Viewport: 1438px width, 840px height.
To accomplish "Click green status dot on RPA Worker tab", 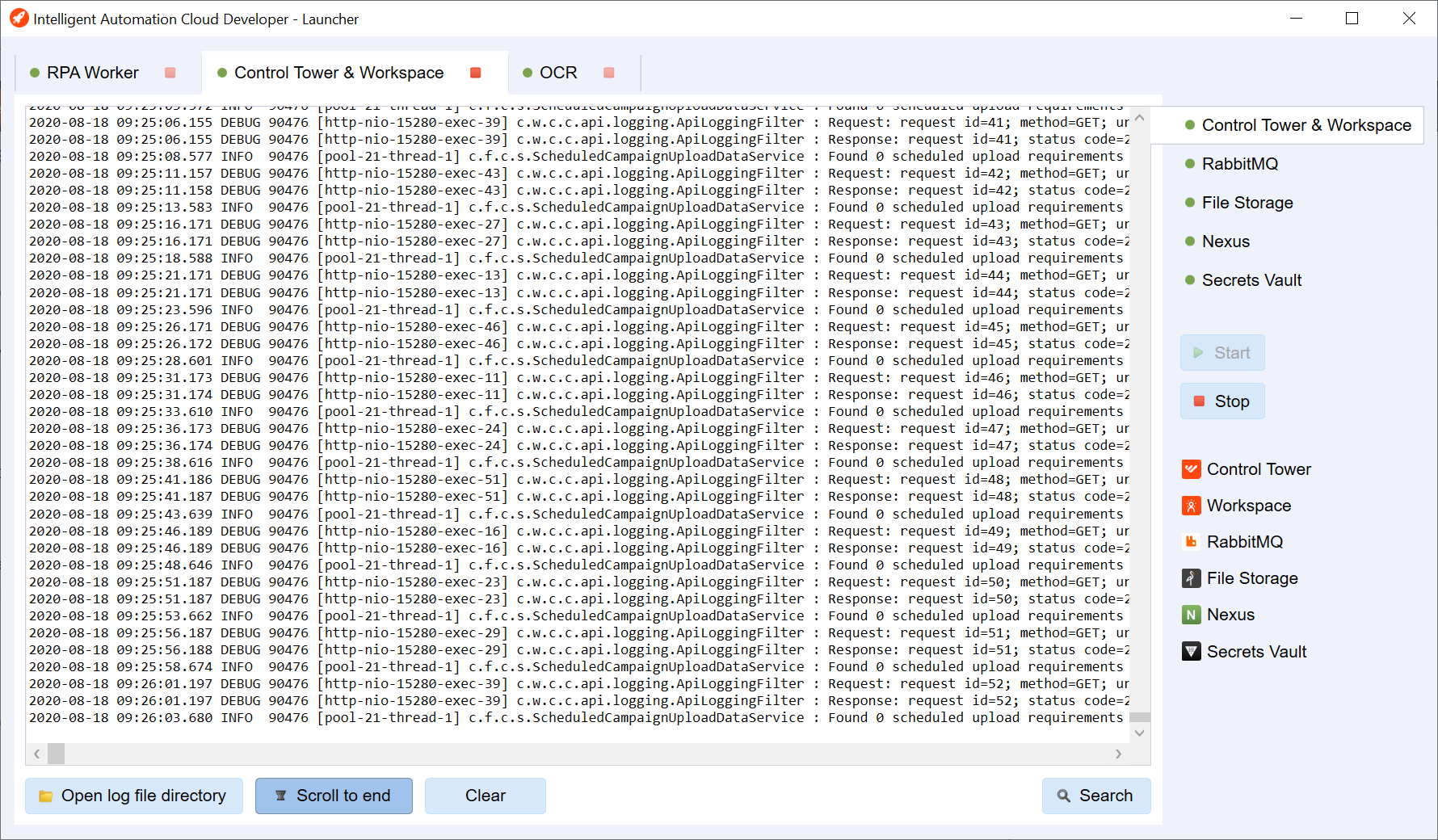I will pos(35,73).
